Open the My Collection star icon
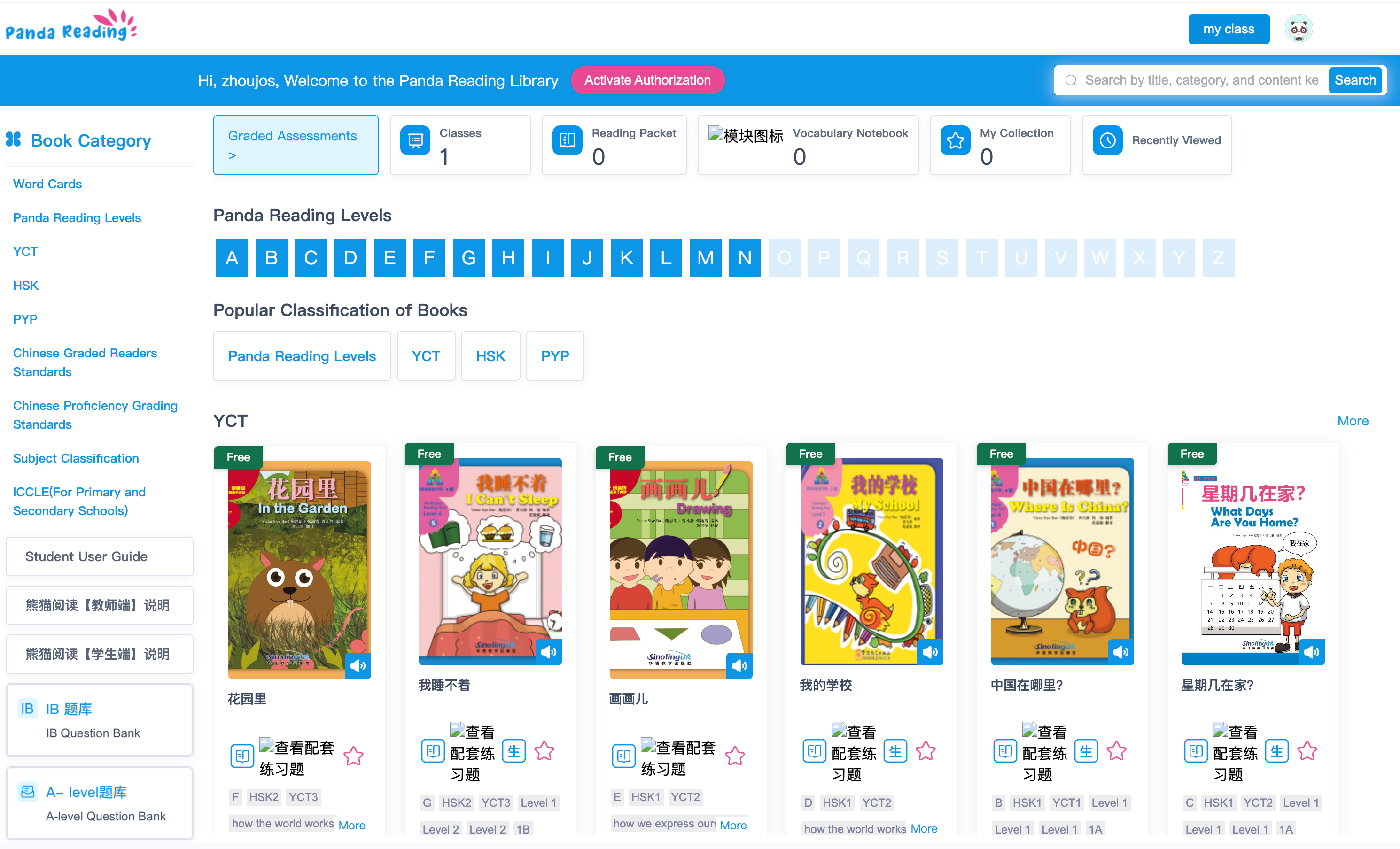 point(955,140)
